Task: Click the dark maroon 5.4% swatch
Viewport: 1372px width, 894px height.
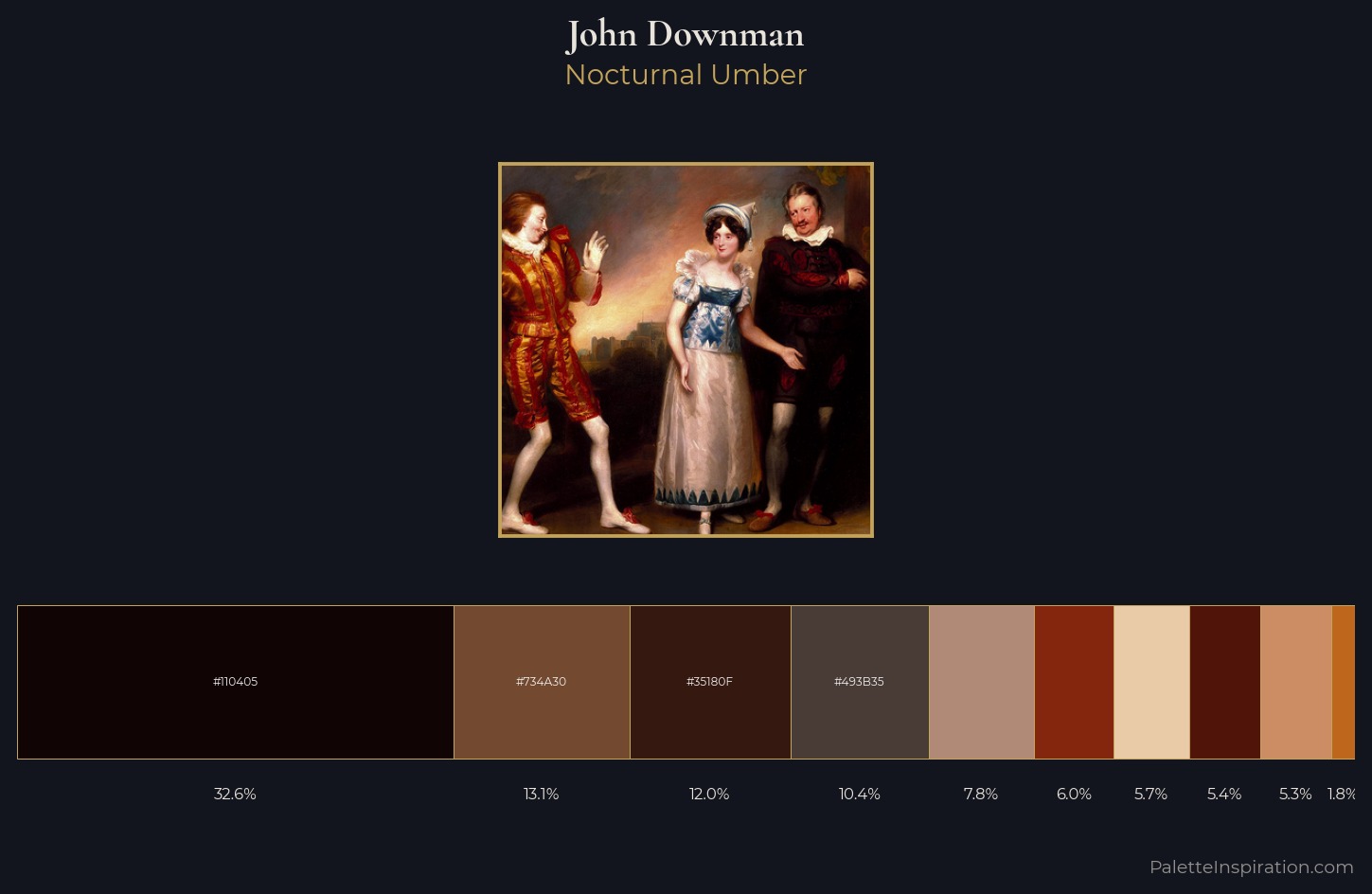Action: (1225, 682)
